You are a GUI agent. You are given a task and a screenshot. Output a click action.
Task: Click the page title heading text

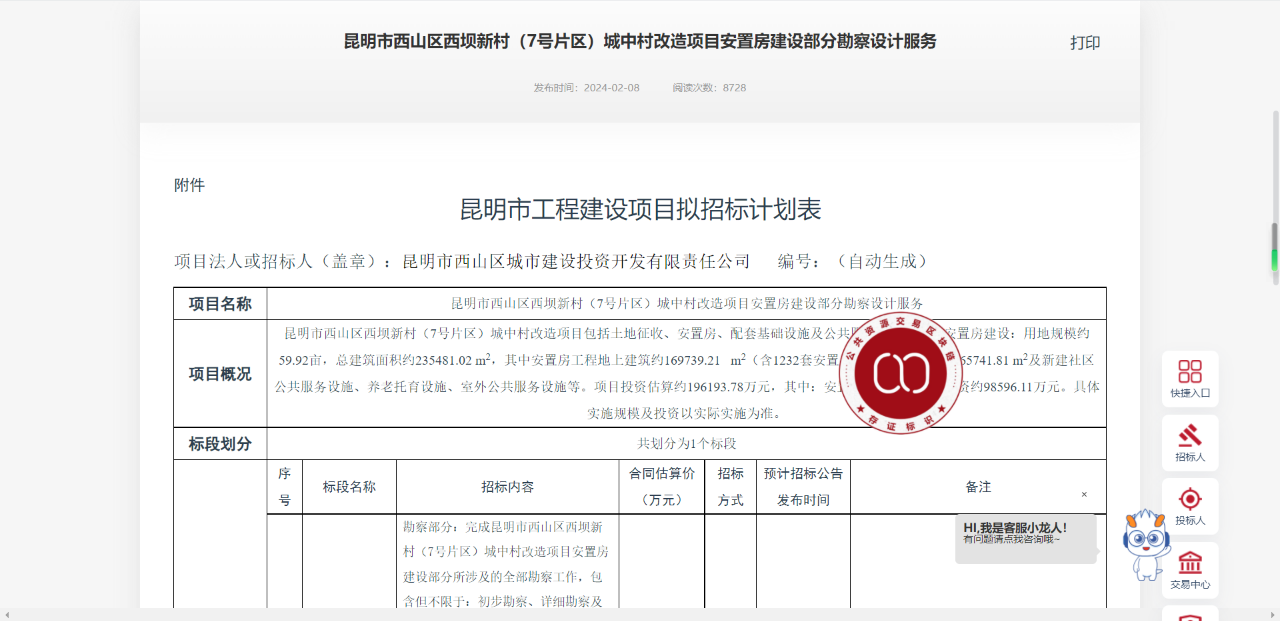click(x=640, y=41)
